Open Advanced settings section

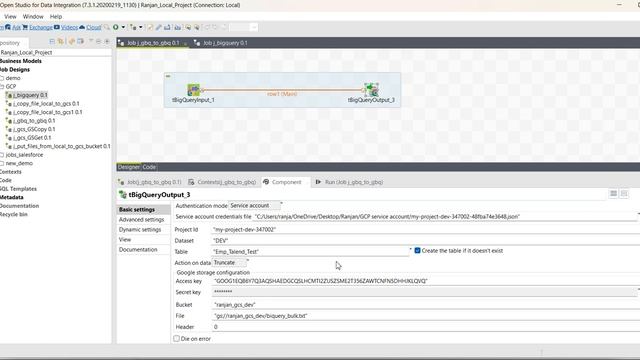point(143,220)
